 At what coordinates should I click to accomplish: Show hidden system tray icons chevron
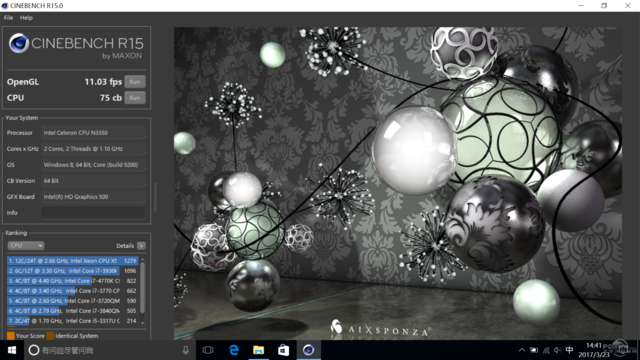tap(522, 350)
